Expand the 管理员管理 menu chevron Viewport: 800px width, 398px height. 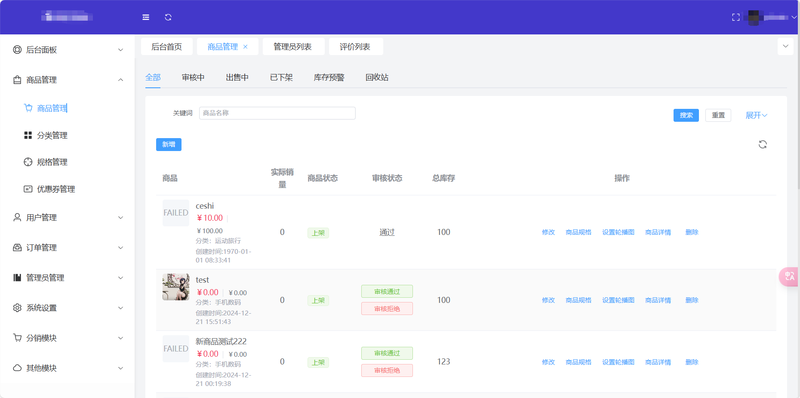point(120,278)
